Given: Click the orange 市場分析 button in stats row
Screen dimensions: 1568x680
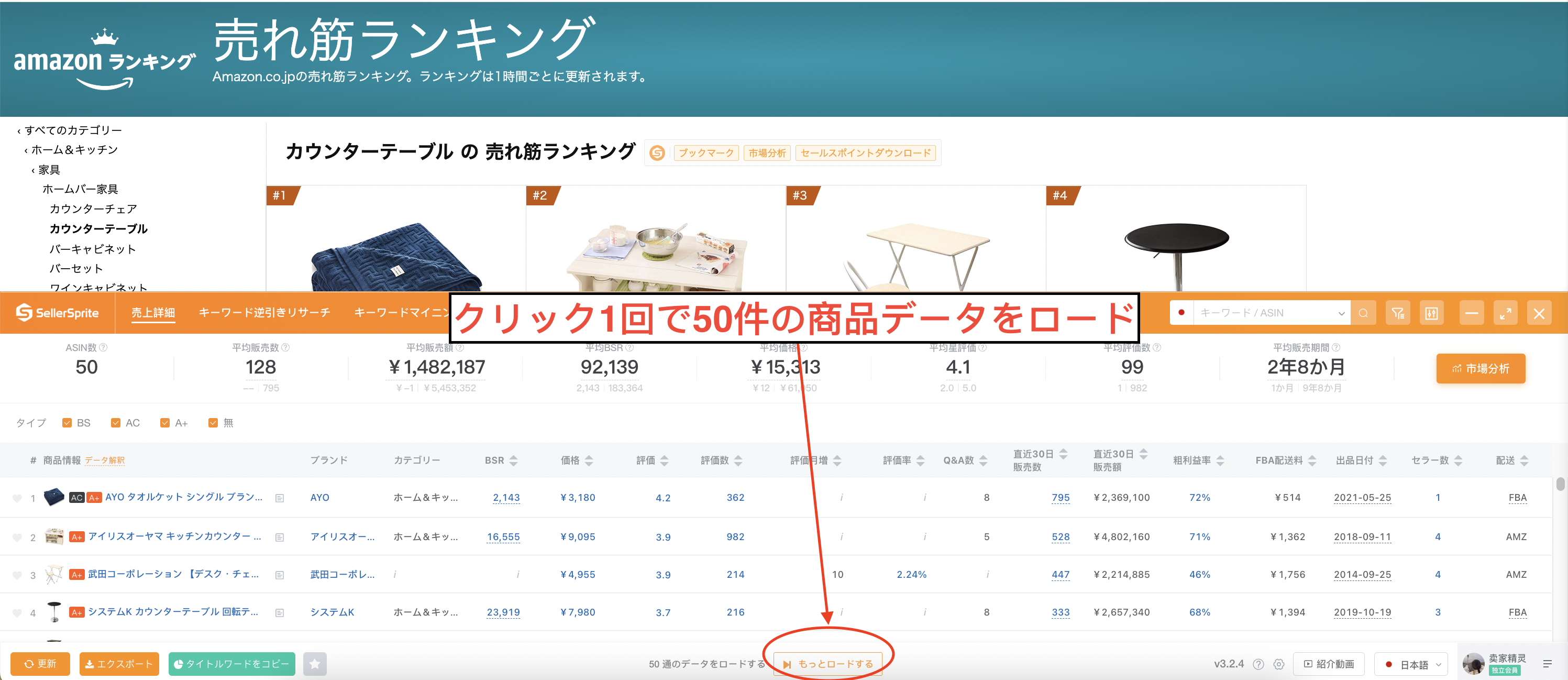Looking at the screenshot, I should [x=1481, y=368].
